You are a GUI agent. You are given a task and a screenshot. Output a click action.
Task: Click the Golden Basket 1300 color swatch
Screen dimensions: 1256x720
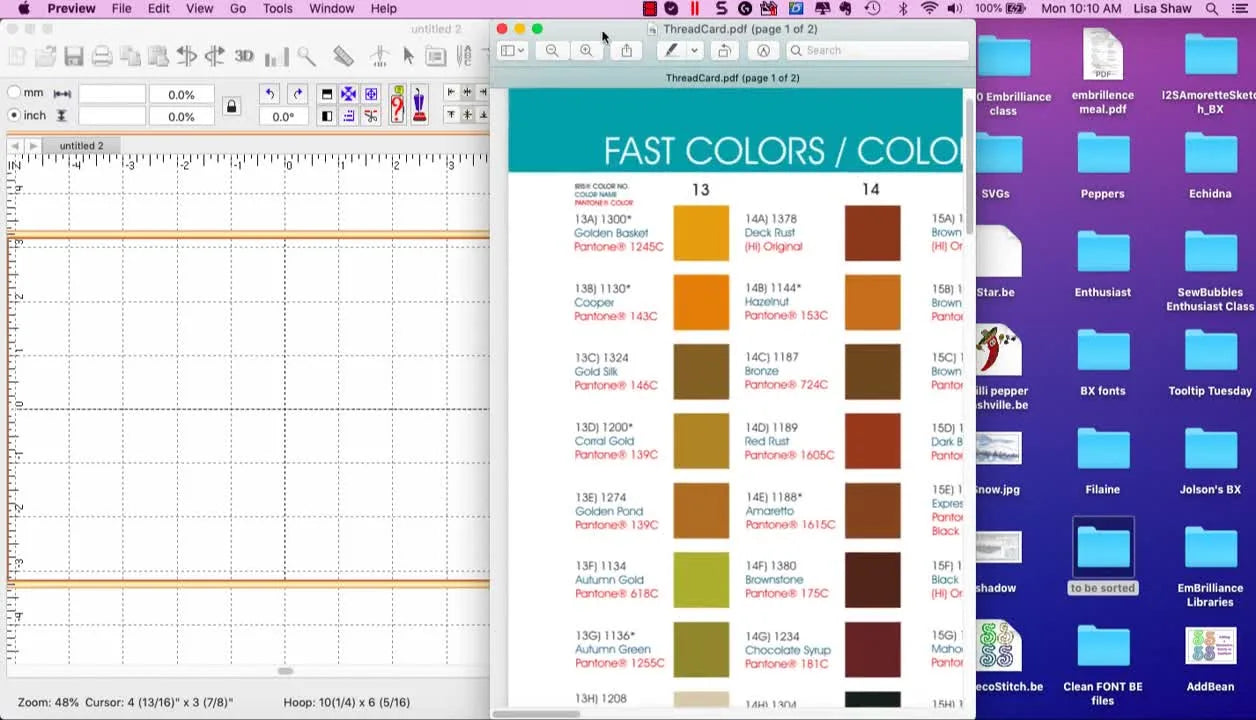[x=701, y=233]
